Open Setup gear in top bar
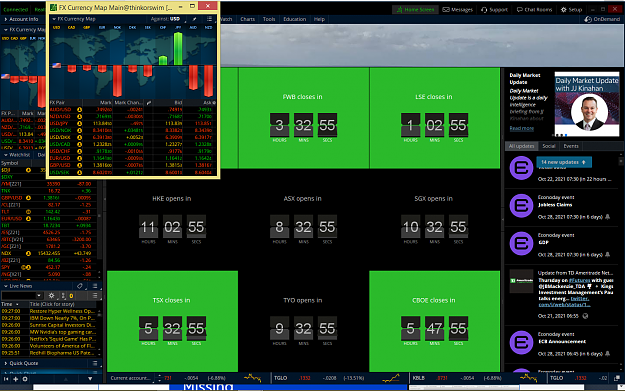This screenshot has width=625, height=391. [571, 10]
